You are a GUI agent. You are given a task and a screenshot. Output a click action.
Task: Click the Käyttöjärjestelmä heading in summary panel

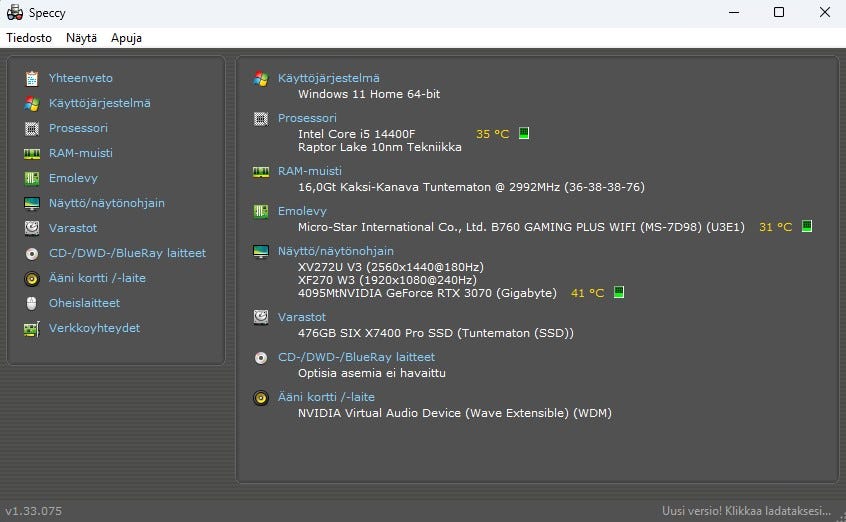tap(329, 78)
